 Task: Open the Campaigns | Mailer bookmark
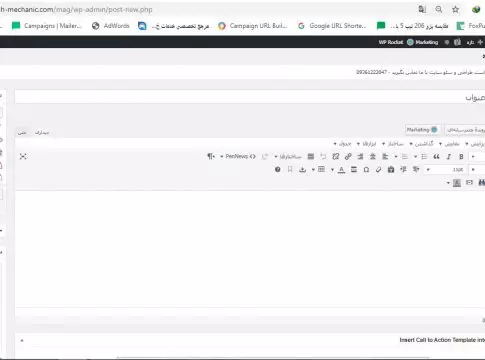[x=47, y=26]
